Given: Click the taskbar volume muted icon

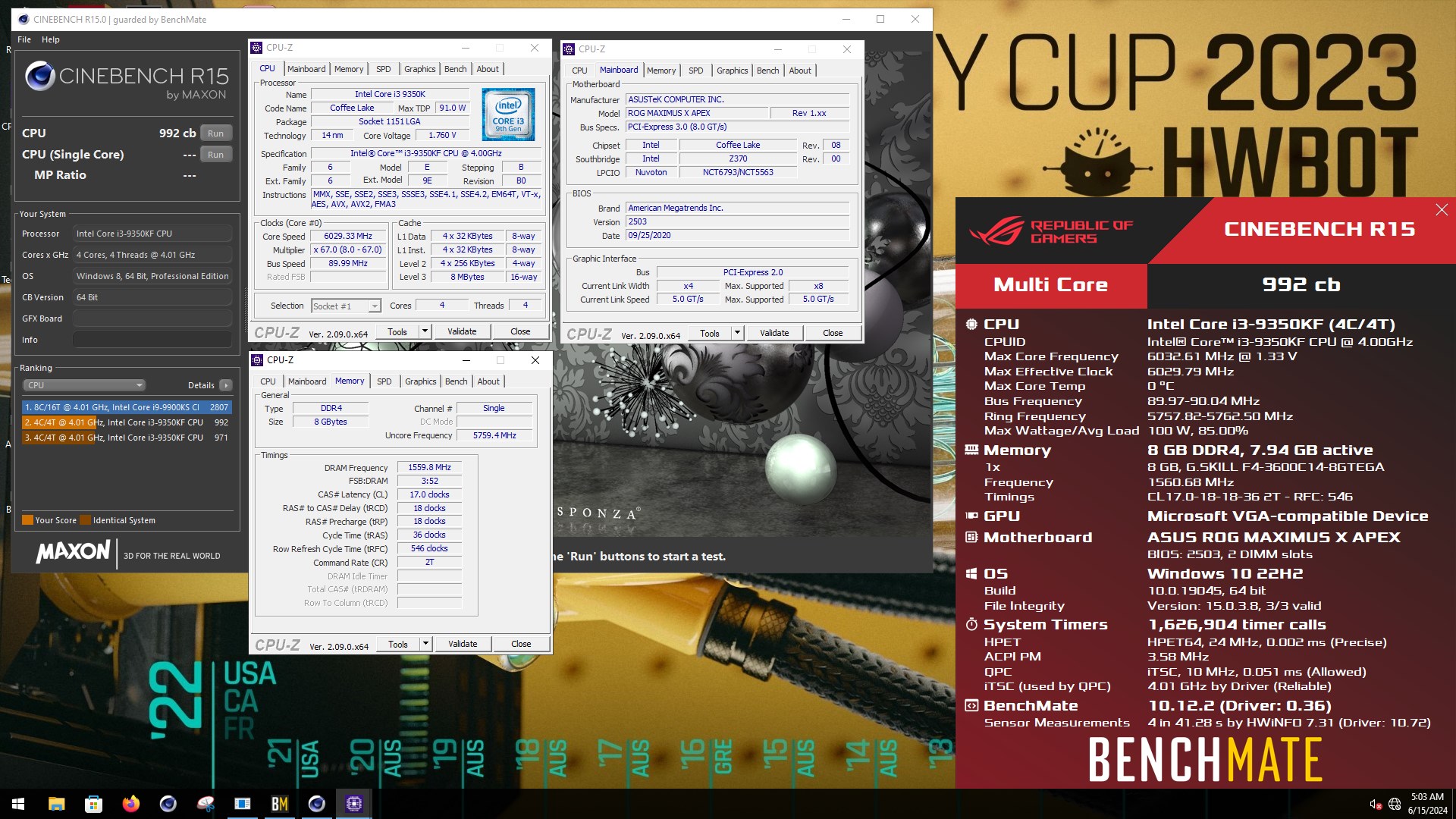Looking at the screenshot, I should tap(1375, 805).
